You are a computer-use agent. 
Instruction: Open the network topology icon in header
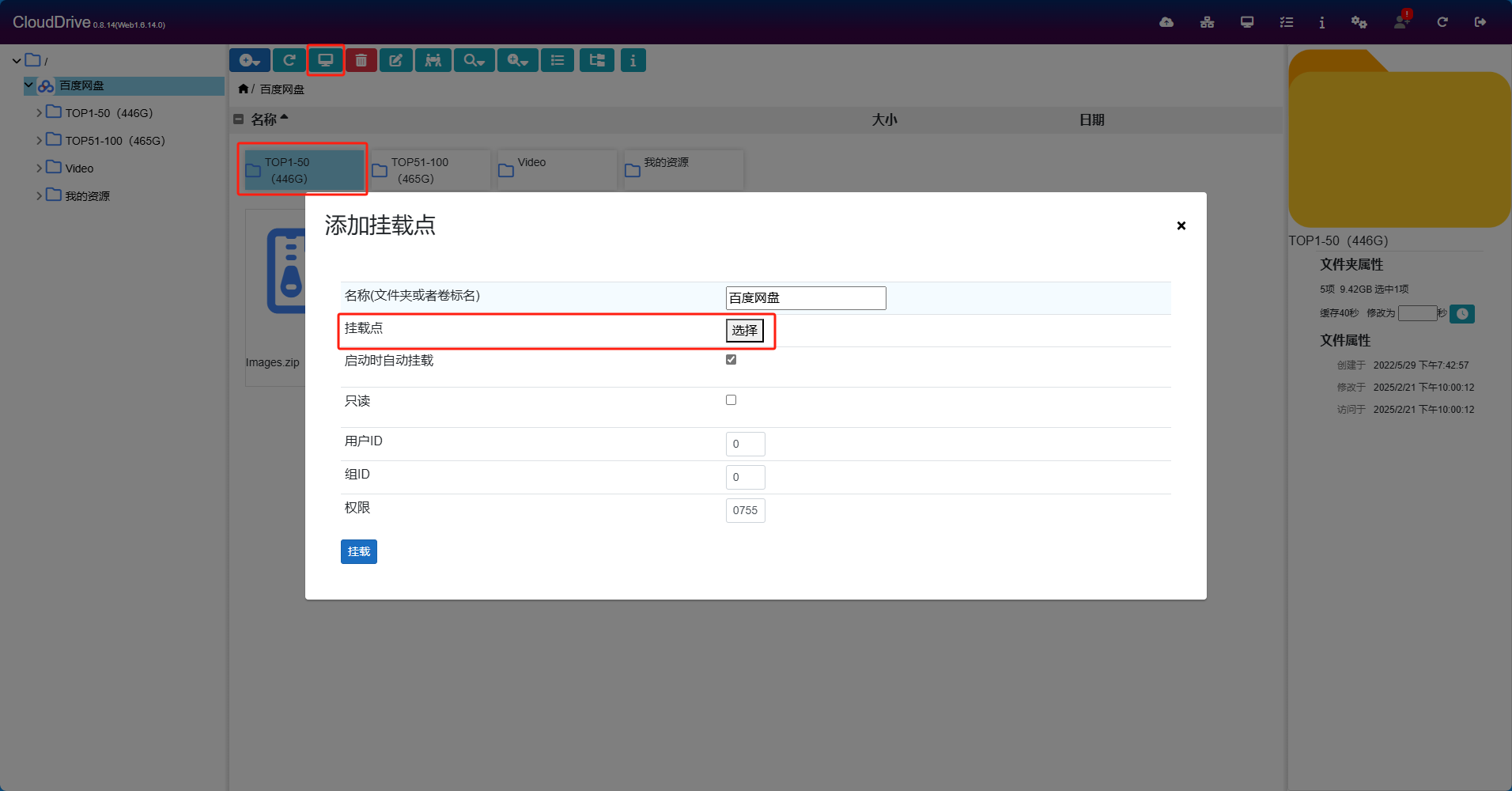coord(1207,22)
